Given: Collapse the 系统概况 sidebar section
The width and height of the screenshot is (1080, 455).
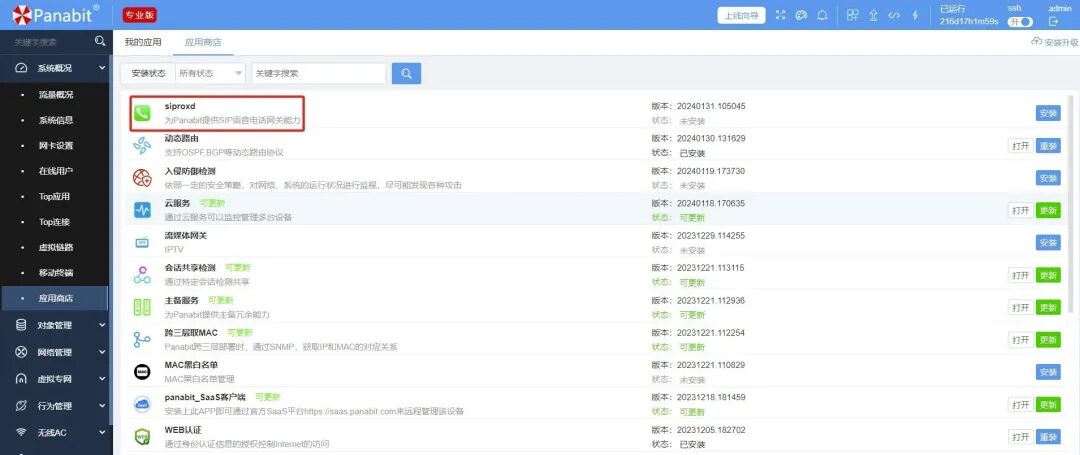Looking at the screenshot, I should coord(56,67).
